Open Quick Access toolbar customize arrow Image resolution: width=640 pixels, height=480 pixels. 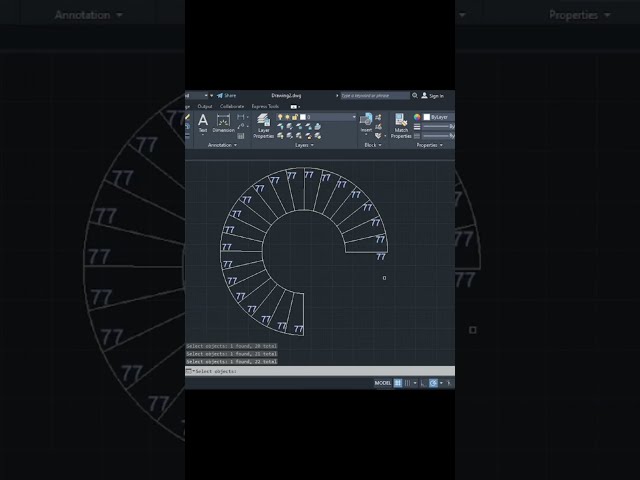[x=211, y=96]
